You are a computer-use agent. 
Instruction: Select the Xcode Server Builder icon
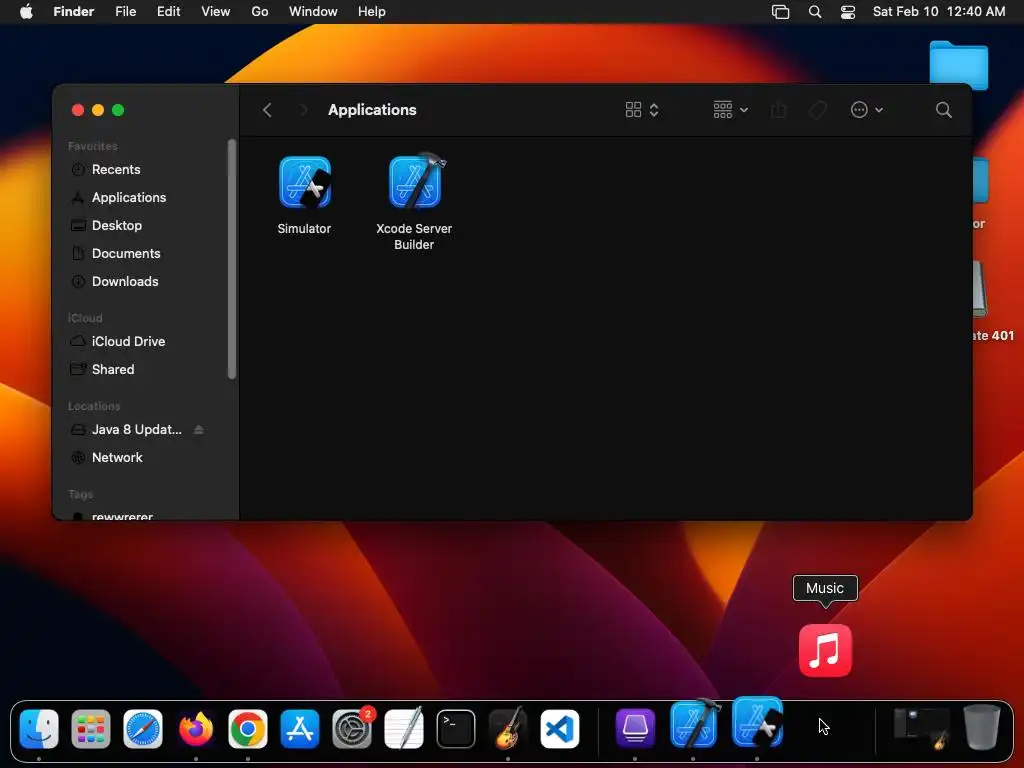coord(416,182)
